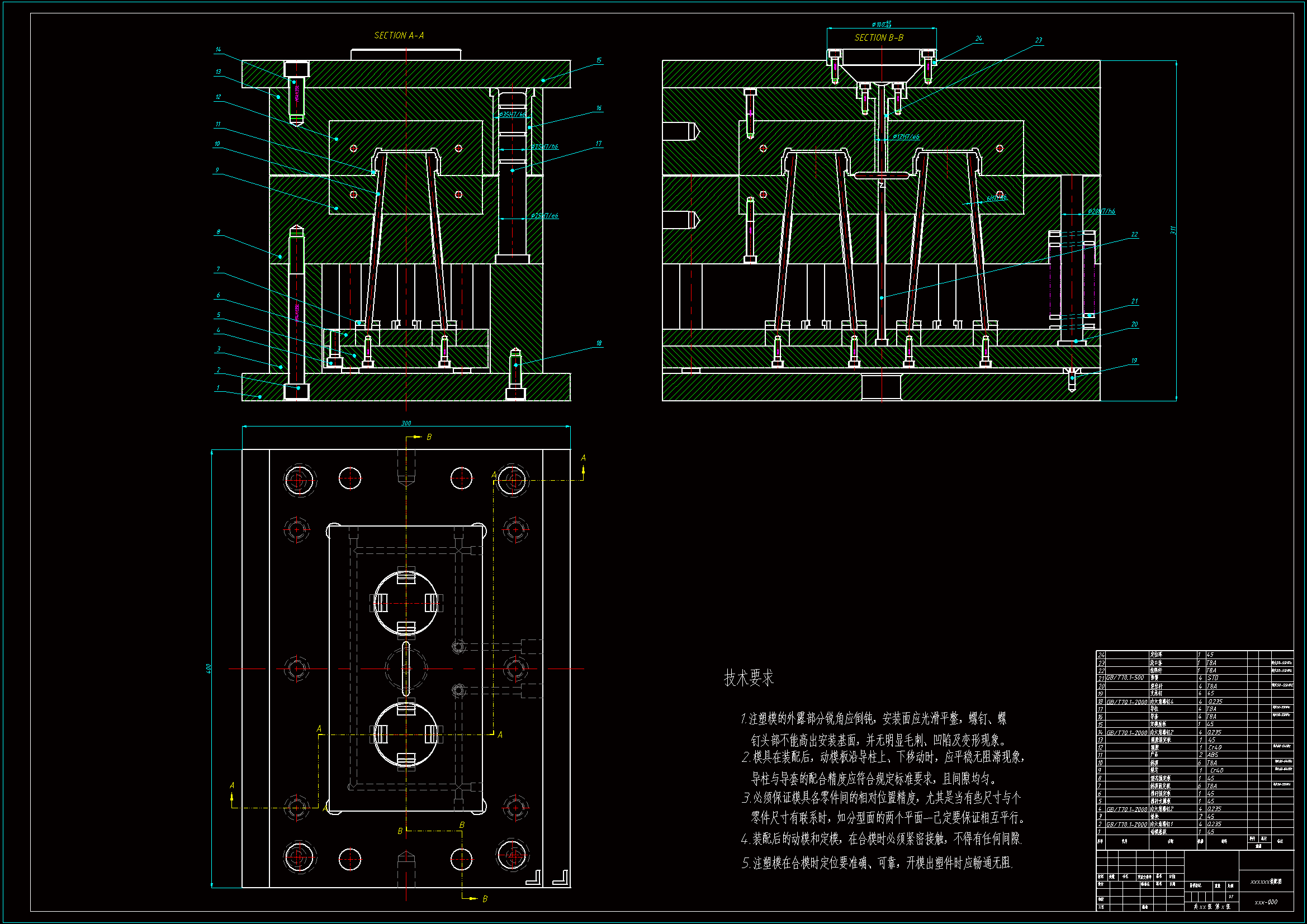Select part balloon number 24
Viewport: 1307px width, 924px height.
click(978, 39)
